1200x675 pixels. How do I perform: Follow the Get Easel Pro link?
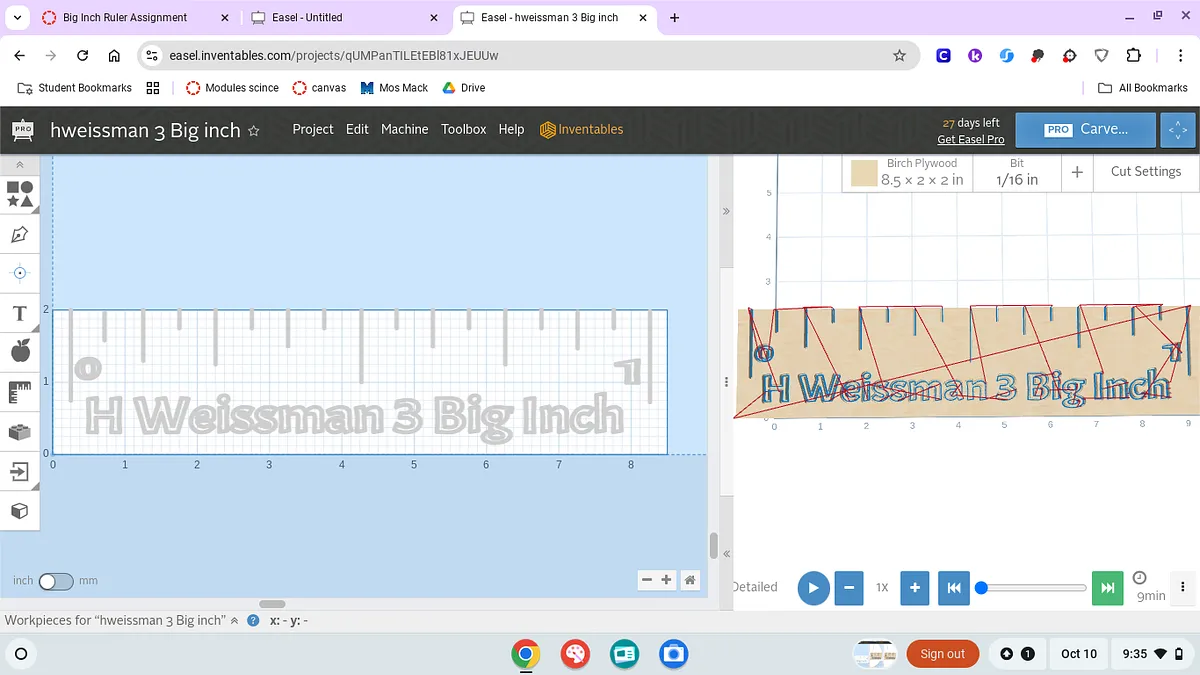pos(970,139)
